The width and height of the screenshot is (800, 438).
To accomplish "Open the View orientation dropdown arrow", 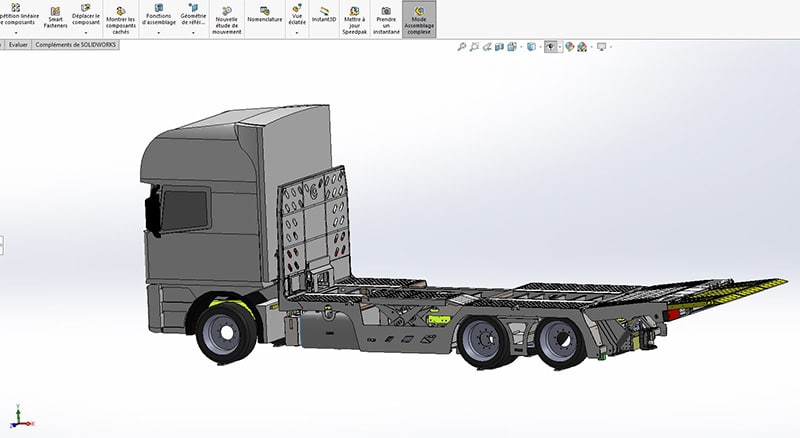I will 521,47.
